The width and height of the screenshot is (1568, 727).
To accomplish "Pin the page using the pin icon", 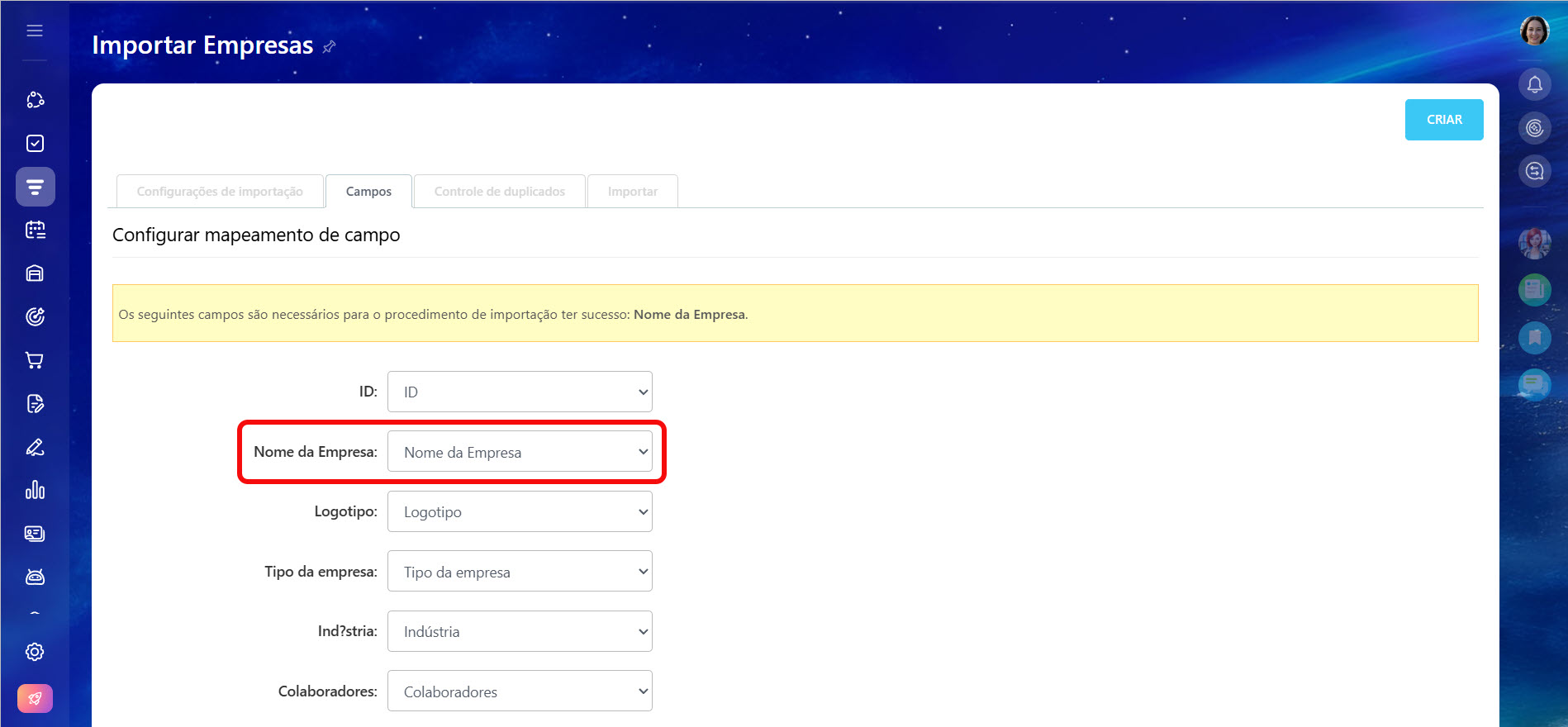I will click(x=329, y=47).
